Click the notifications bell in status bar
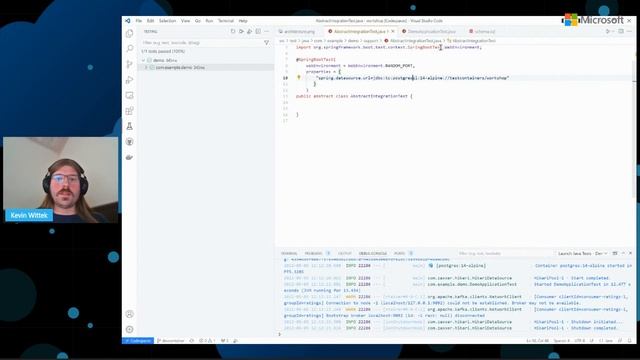The height and width of the screenshot is (360, 640). 629,340
